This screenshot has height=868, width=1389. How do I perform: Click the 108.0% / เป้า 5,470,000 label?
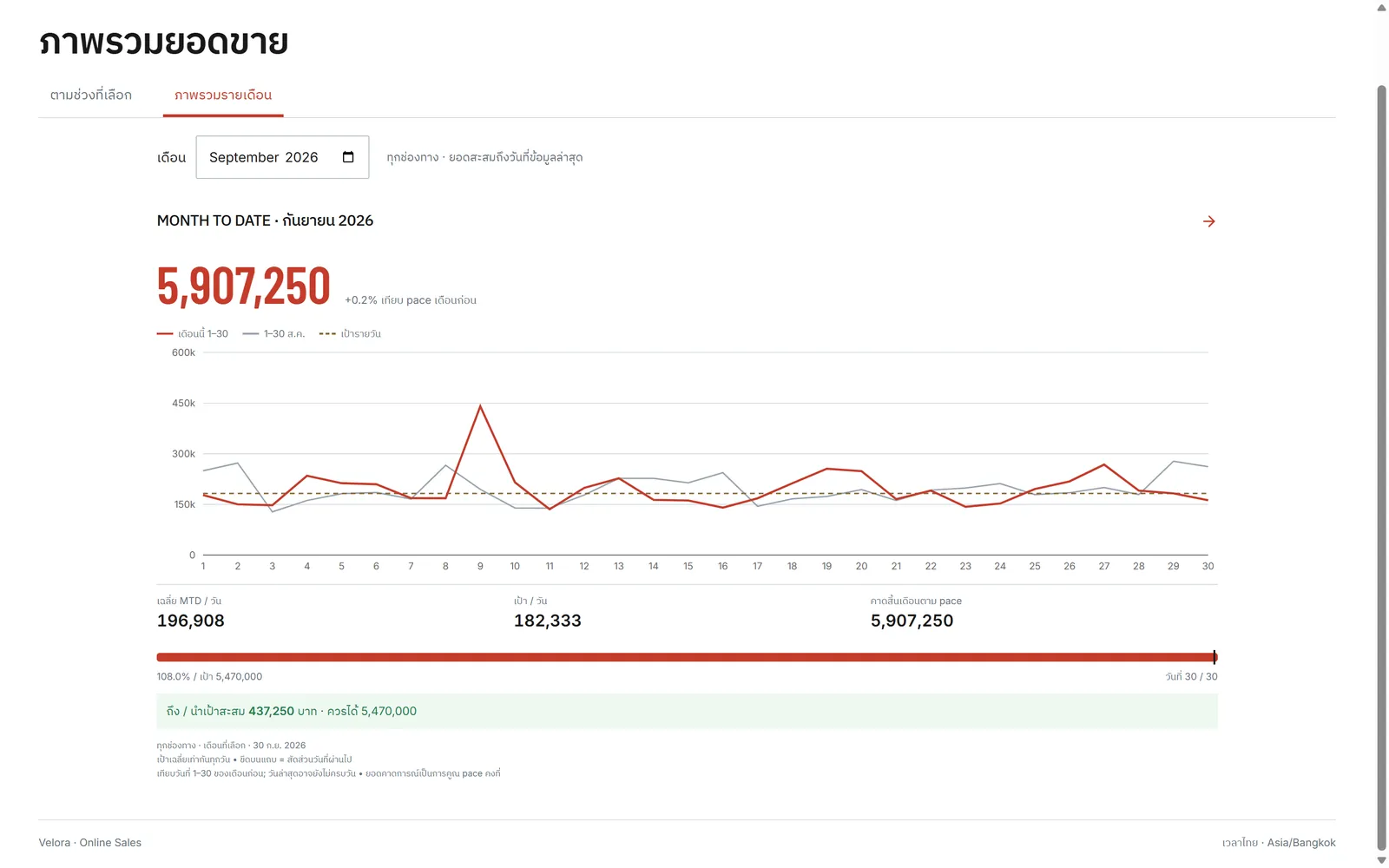coord(209,676)
